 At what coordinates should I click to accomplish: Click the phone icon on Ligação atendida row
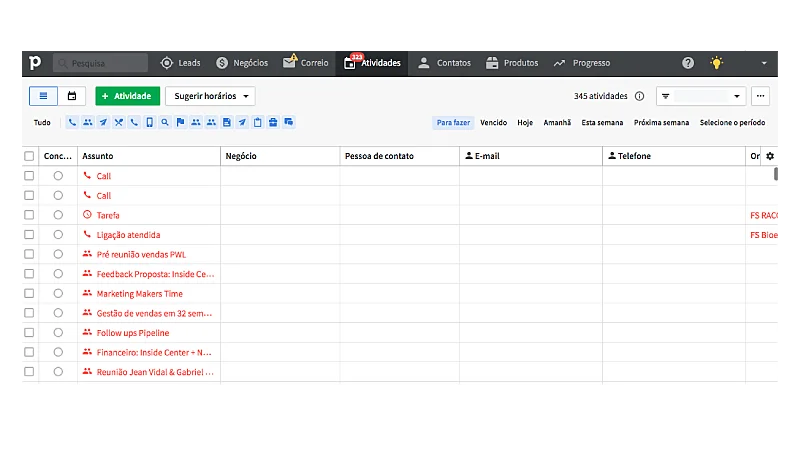pyautogui.click(x=87, y=234)
